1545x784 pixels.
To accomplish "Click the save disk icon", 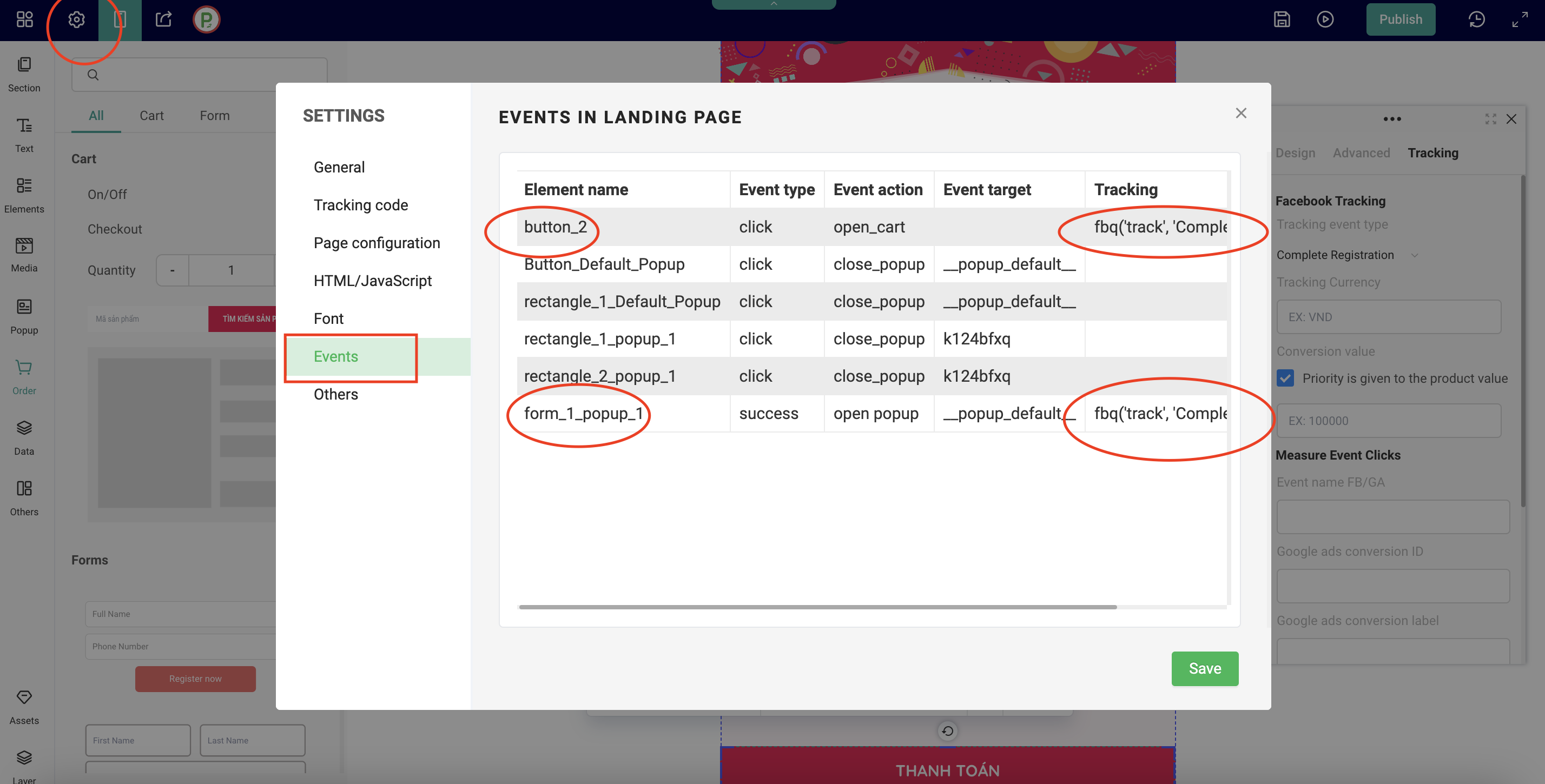I will [1282, 19].
